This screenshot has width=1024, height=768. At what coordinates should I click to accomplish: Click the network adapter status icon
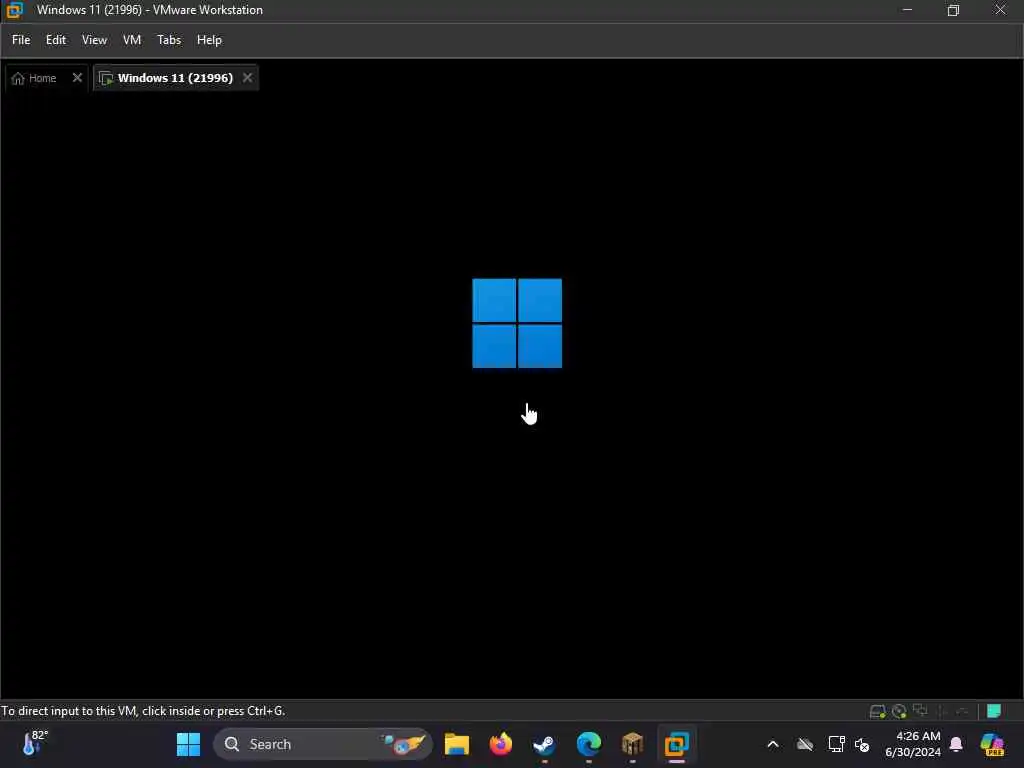tap(921, 711)
